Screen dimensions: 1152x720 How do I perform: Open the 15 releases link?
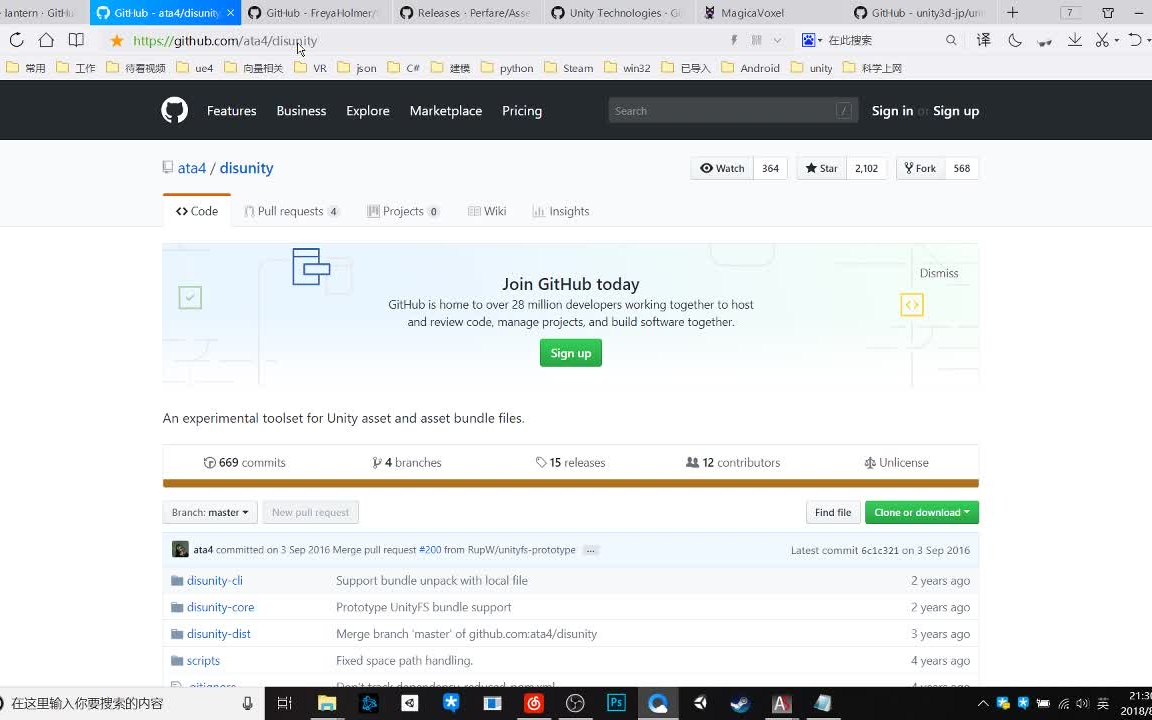click(571, 462)
